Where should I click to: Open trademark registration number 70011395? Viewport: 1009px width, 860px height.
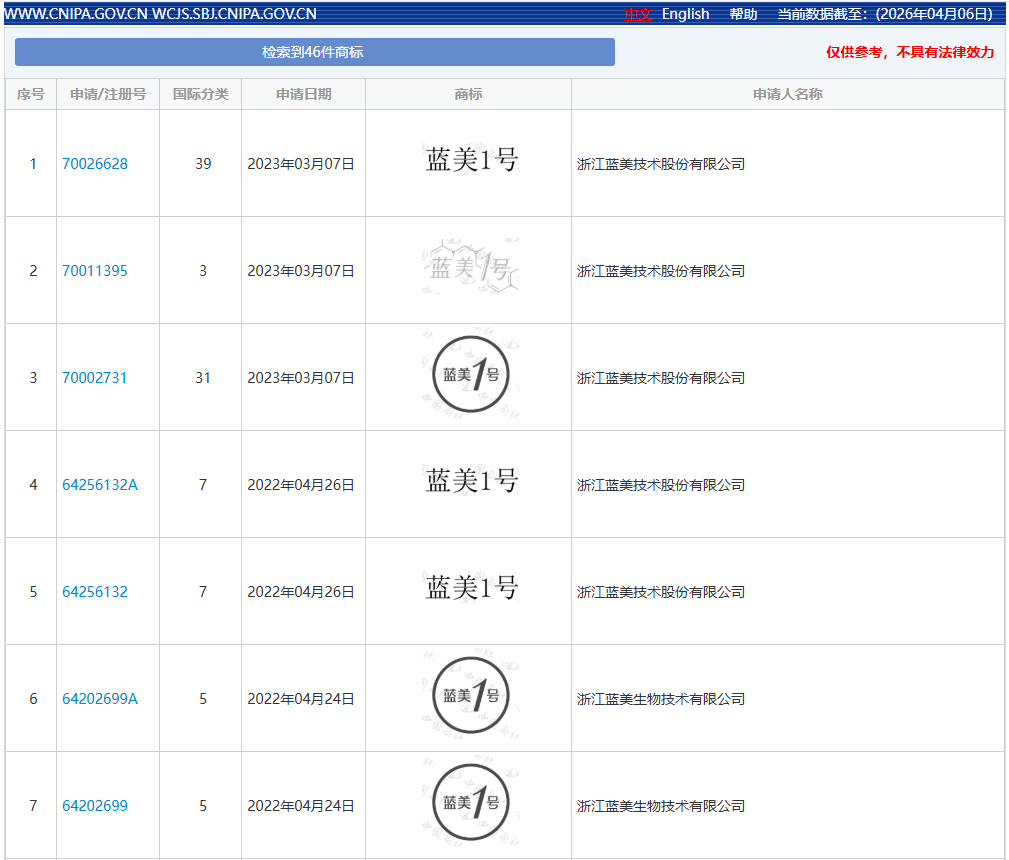point(95,270)
